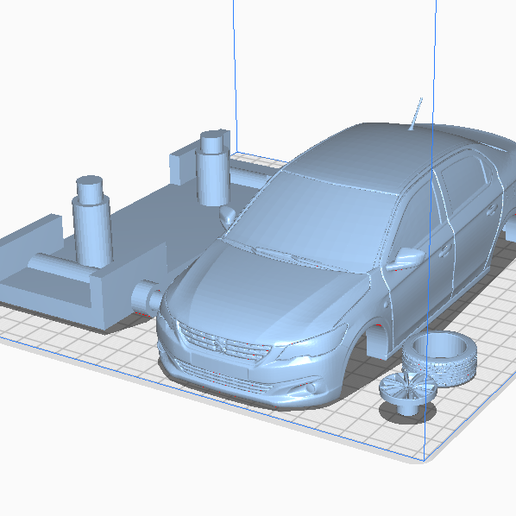Click the front door handle
The height and width of the screenshot is (516, 516).
(444, 250)
